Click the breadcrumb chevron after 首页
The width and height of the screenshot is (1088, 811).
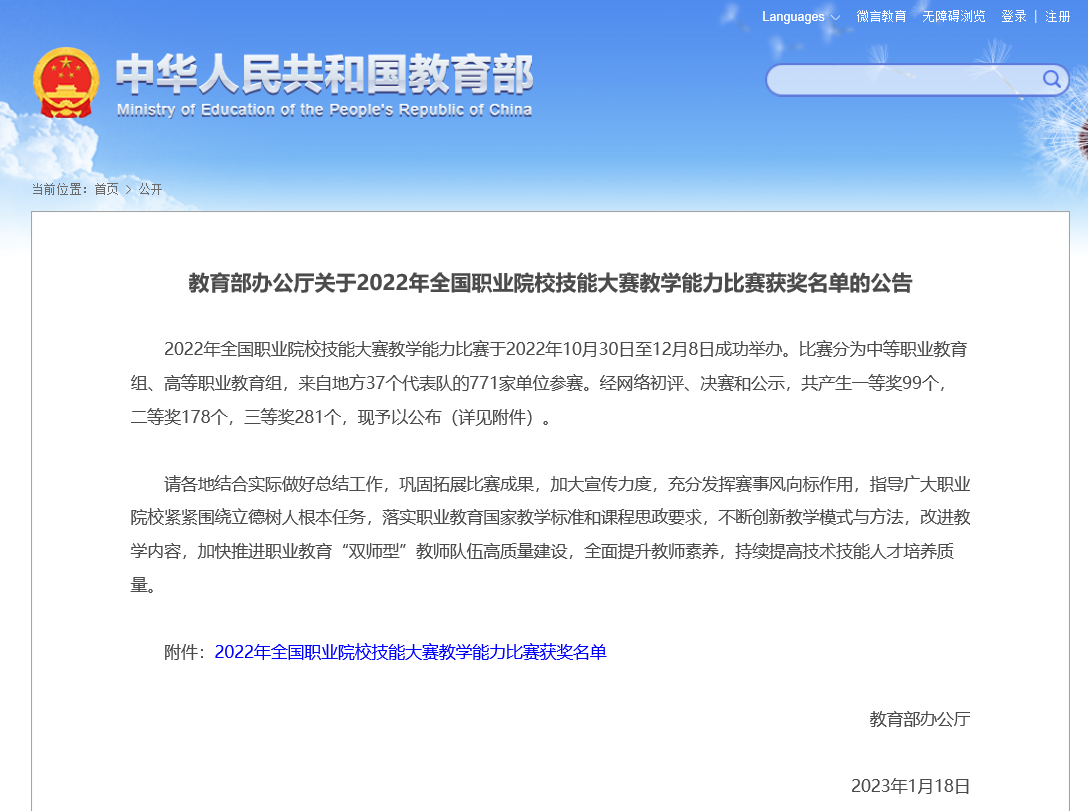pyautogui.click(x=128, y=189)
